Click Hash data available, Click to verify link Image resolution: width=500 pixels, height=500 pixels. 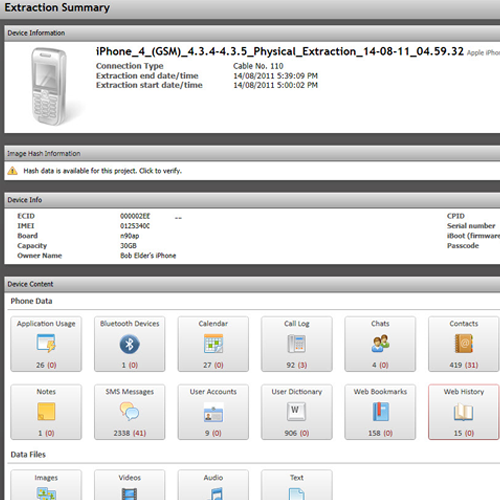pyautogui.click(x=102, y=171)
